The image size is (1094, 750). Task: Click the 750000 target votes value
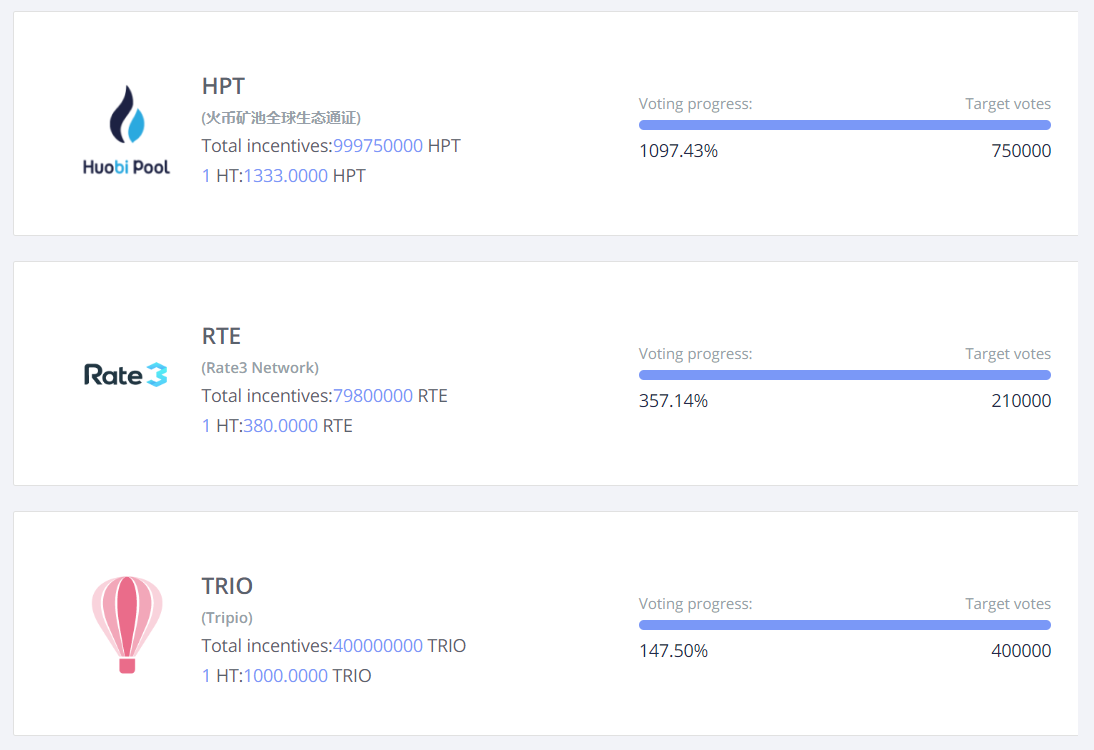(1021, 151)
